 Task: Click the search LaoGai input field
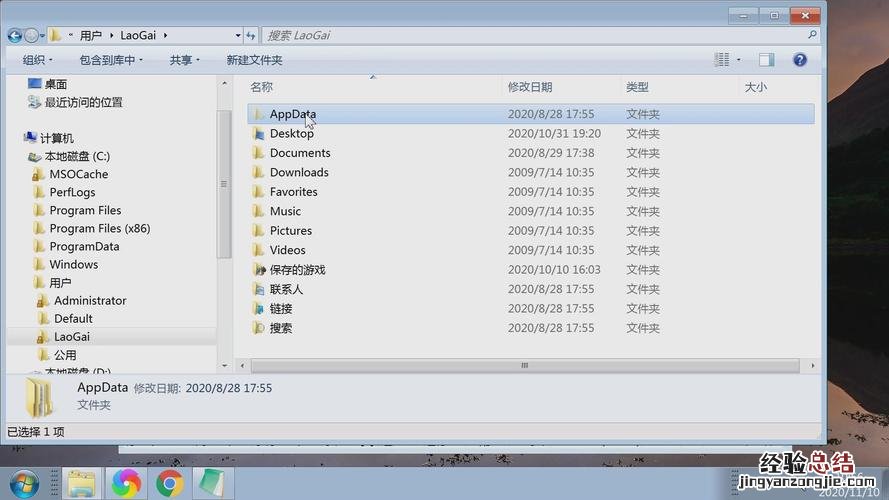tap(530, 35)
